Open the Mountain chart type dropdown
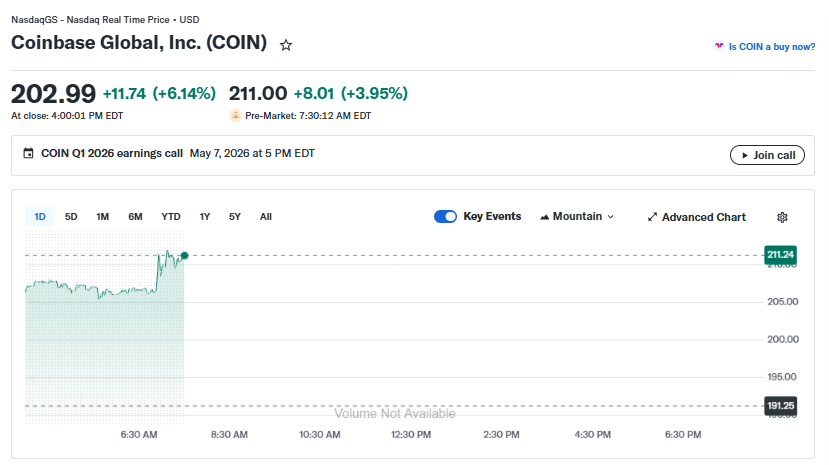Screen dimensions: 829x465 pos(577,217)
